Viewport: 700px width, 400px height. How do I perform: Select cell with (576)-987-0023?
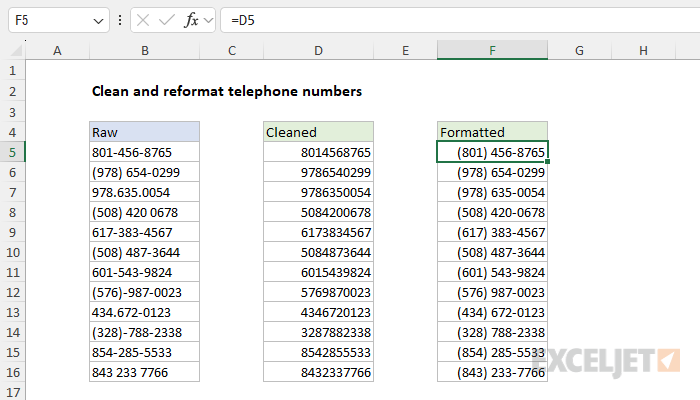click(145, 292)
